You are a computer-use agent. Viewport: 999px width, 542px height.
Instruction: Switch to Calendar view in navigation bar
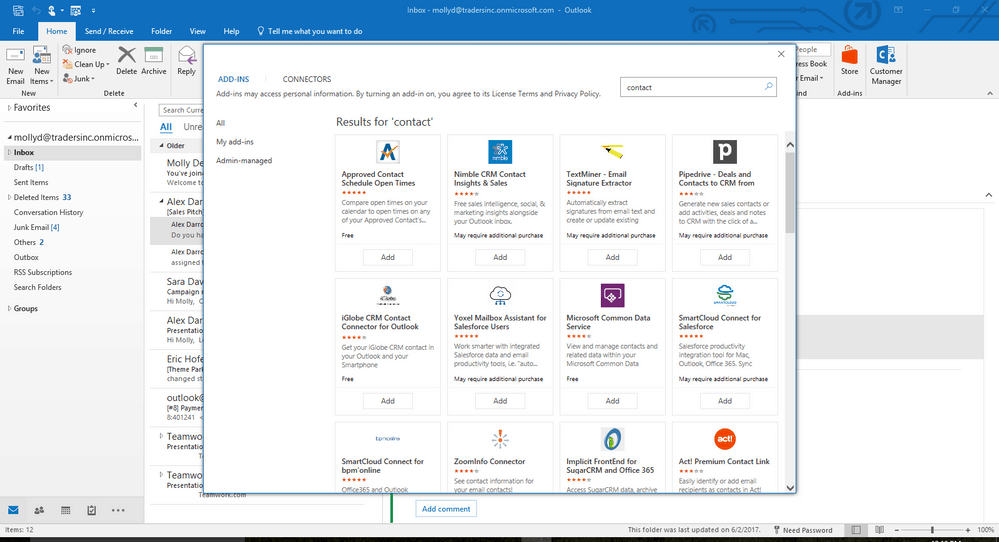(x=66, y=510)
